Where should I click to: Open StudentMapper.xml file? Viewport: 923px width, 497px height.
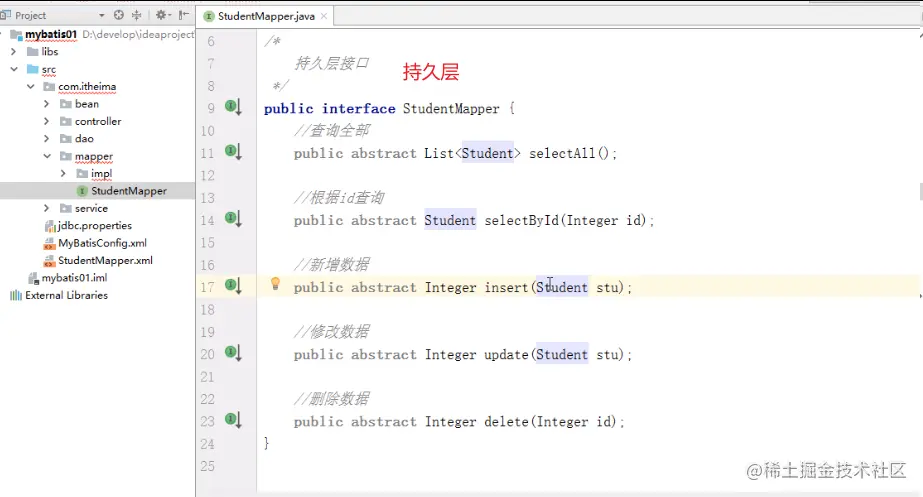(x=105, y=260)
